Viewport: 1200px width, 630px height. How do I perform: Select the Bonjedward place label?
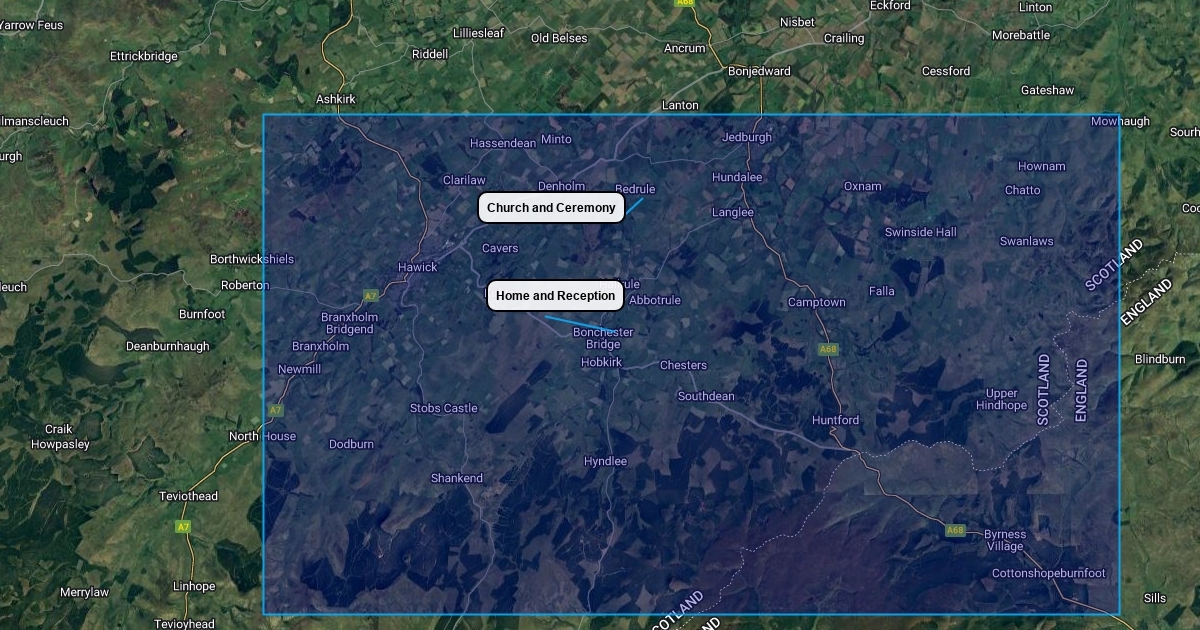click(759, 71)
